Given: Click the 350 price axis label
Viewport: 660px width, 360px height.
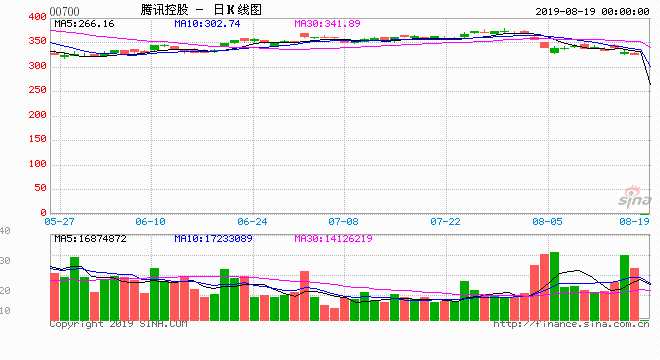Looking at the screenshot, I should pos(37,41).
